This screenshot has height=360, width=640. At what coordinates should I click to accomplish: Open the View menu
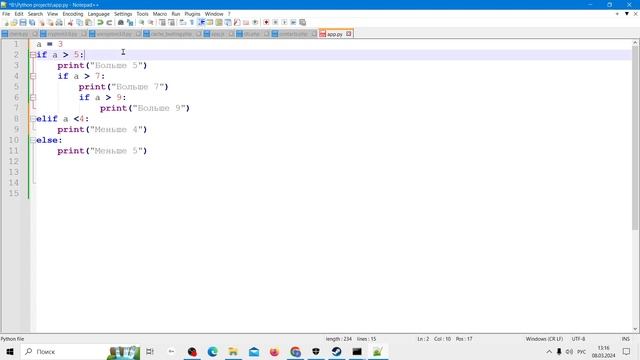pyautogui.click(x=52, y=14)
